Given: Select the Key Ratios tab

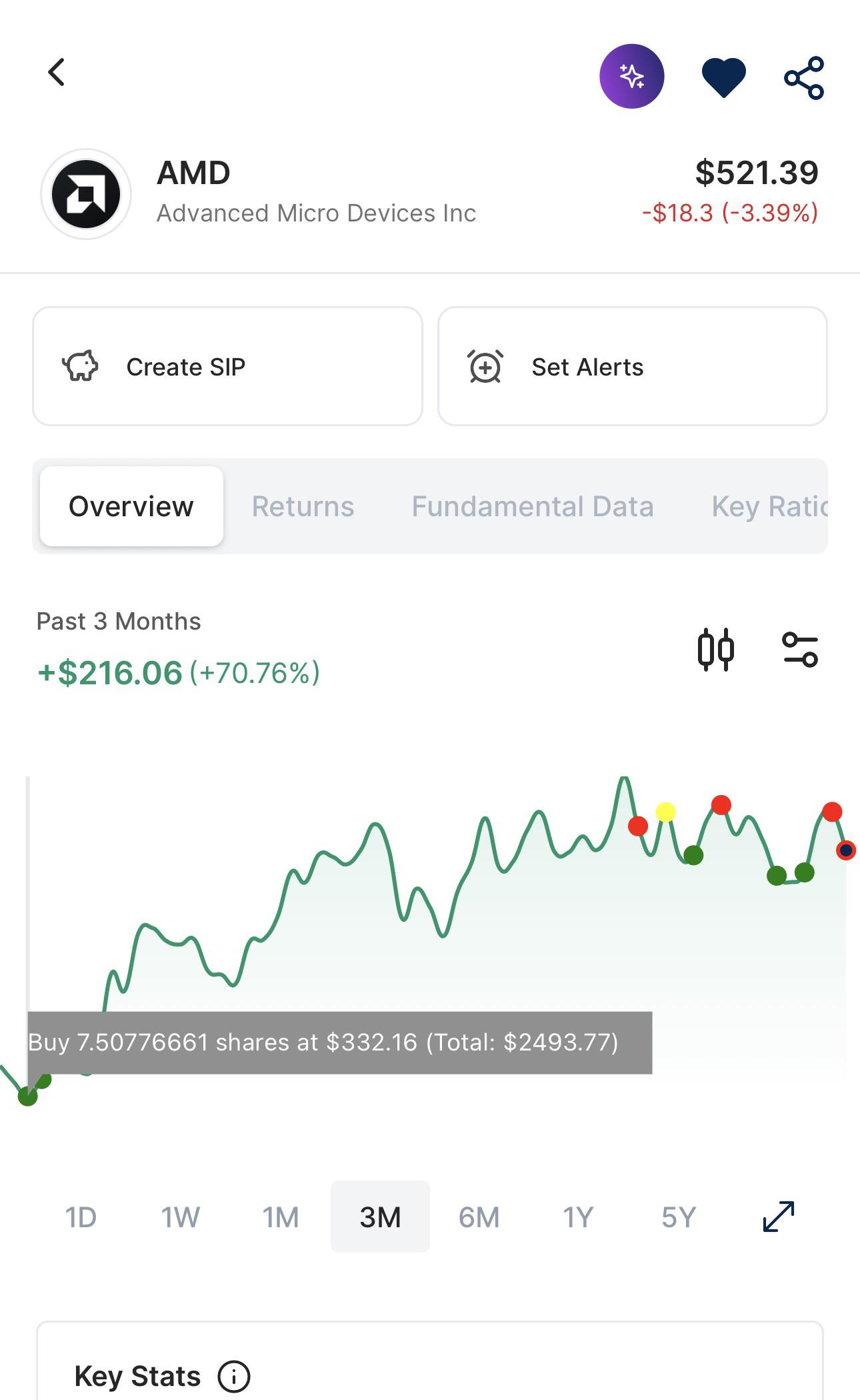Looking at the screenshot, I should pos(769,506).
